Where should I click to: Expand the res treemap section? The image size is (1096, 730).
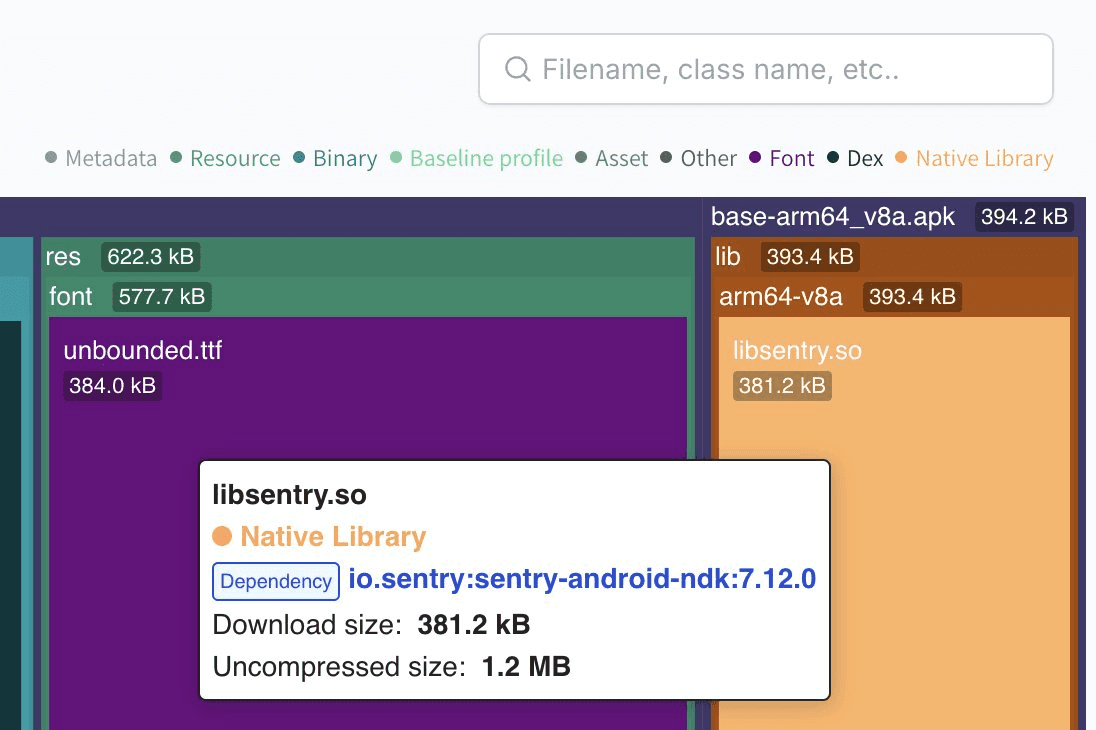click(x=64, y=257)
